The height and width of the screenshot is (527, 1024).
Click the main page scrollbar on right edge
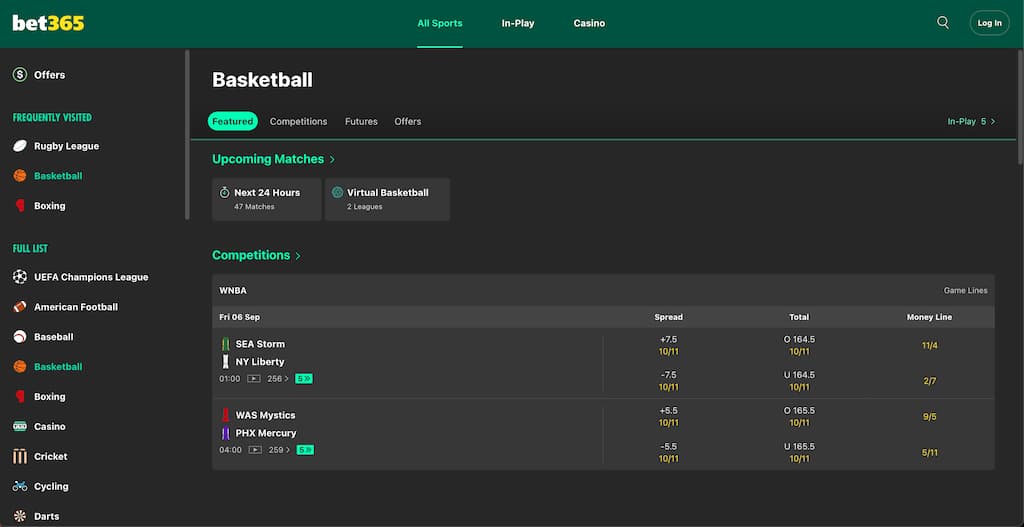1020,107
